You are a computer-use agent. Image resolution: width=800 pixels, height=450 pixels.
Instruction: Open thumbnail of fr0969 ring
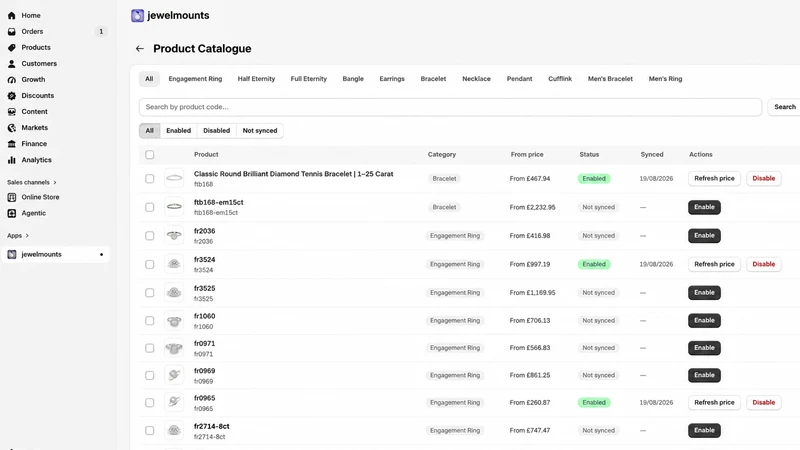174,375
